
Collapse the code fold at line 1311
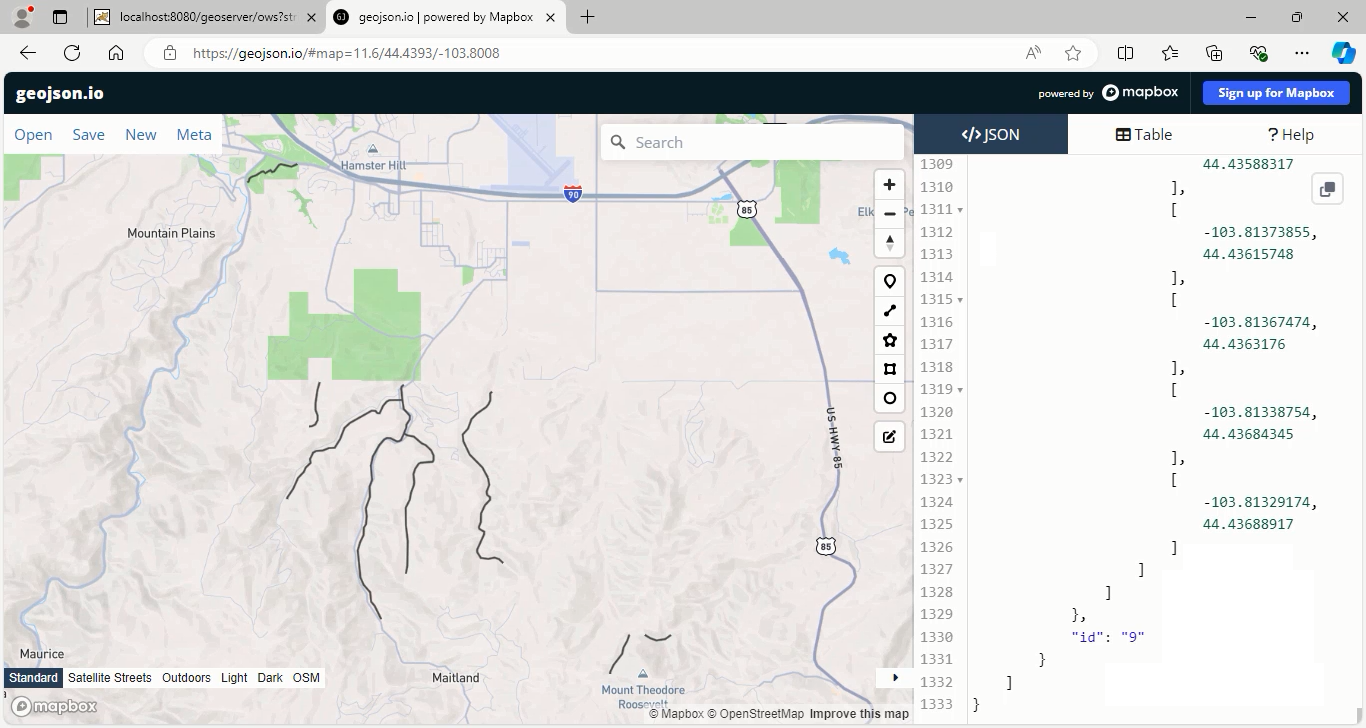pos(960,210)
